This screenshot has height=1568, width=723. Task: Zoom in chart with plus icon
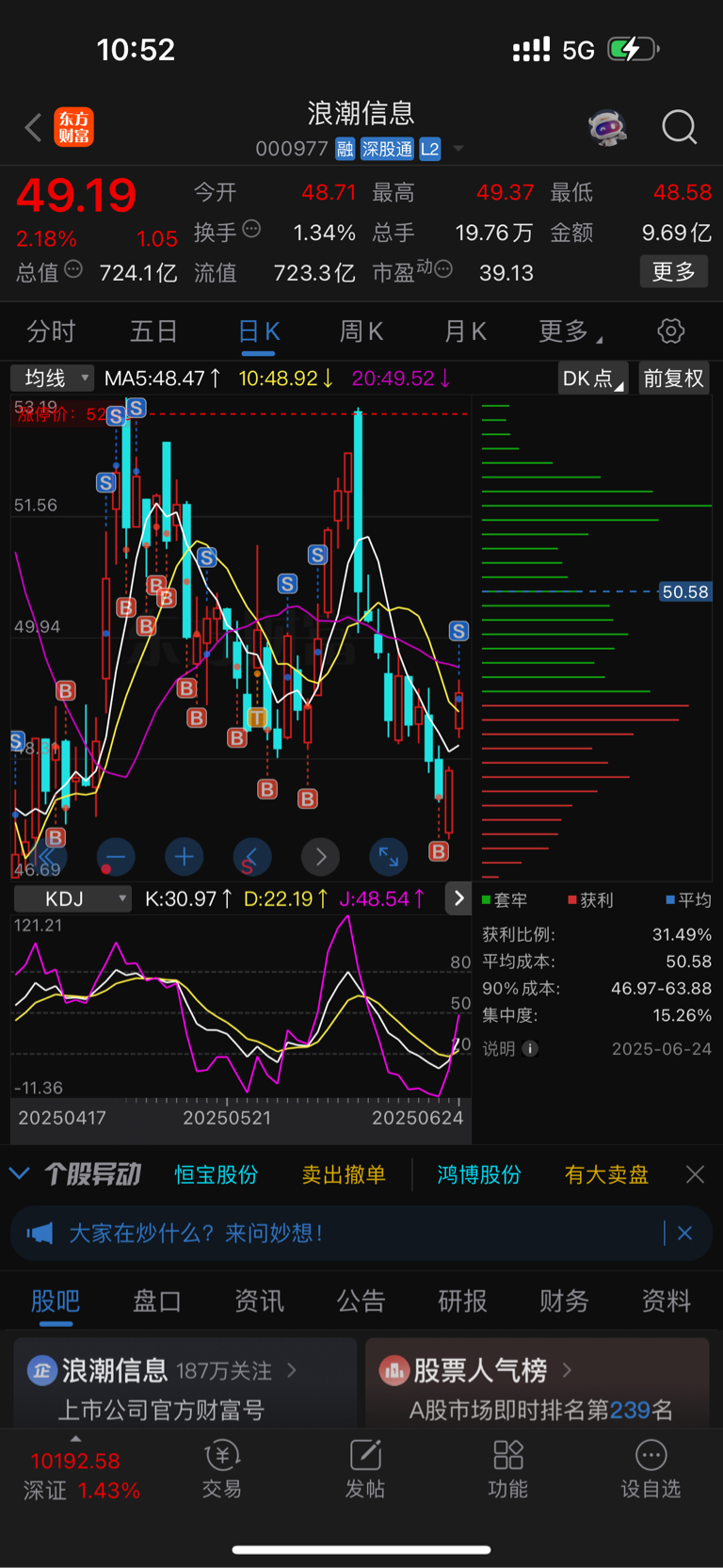tap(184, 857)
